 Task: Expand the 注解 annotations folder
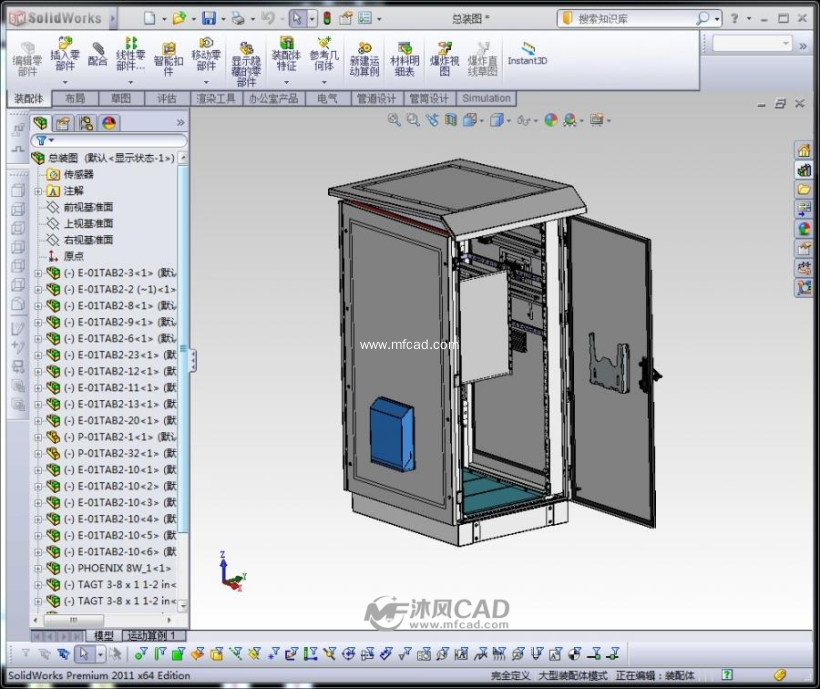38,191
